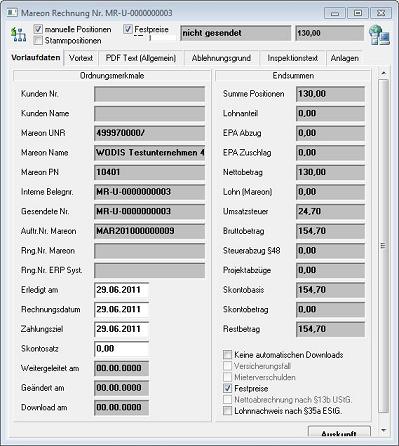This screenshot has height=446, width=399.
Task: Click the Projektabzüge value field
Action: coord(330,270)
